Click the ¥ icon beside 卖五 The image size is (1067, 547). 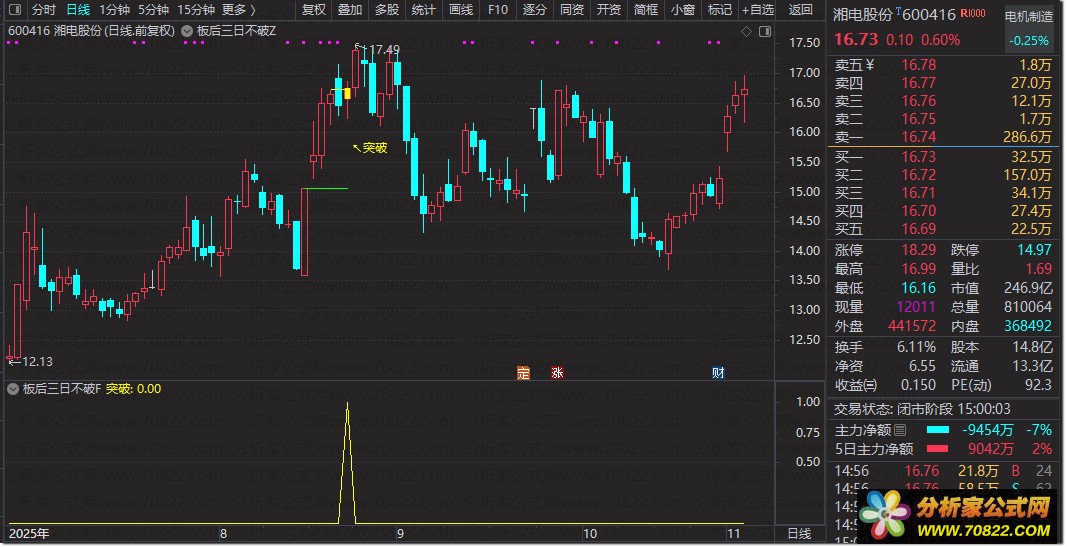870,65
